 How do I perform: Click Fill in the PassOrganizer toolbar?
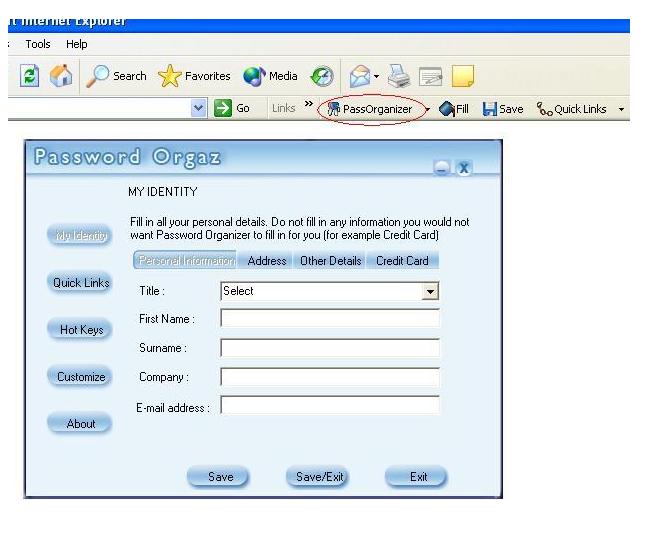(x=454, y=109)
